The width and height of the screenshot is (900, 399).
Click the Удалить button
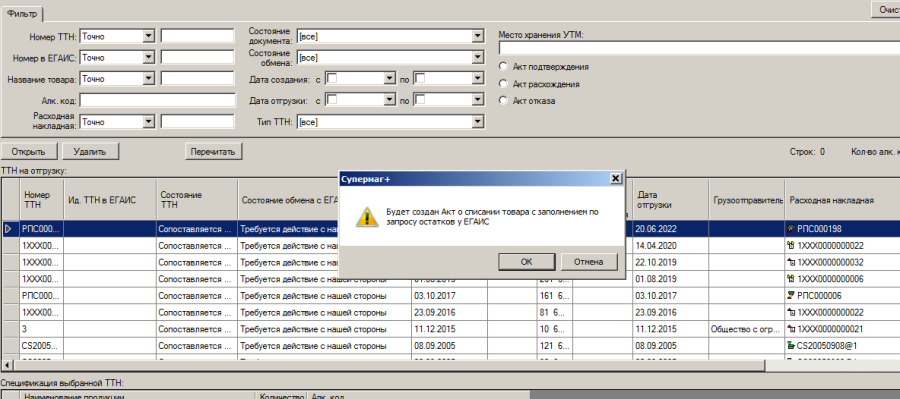point(90,152)
